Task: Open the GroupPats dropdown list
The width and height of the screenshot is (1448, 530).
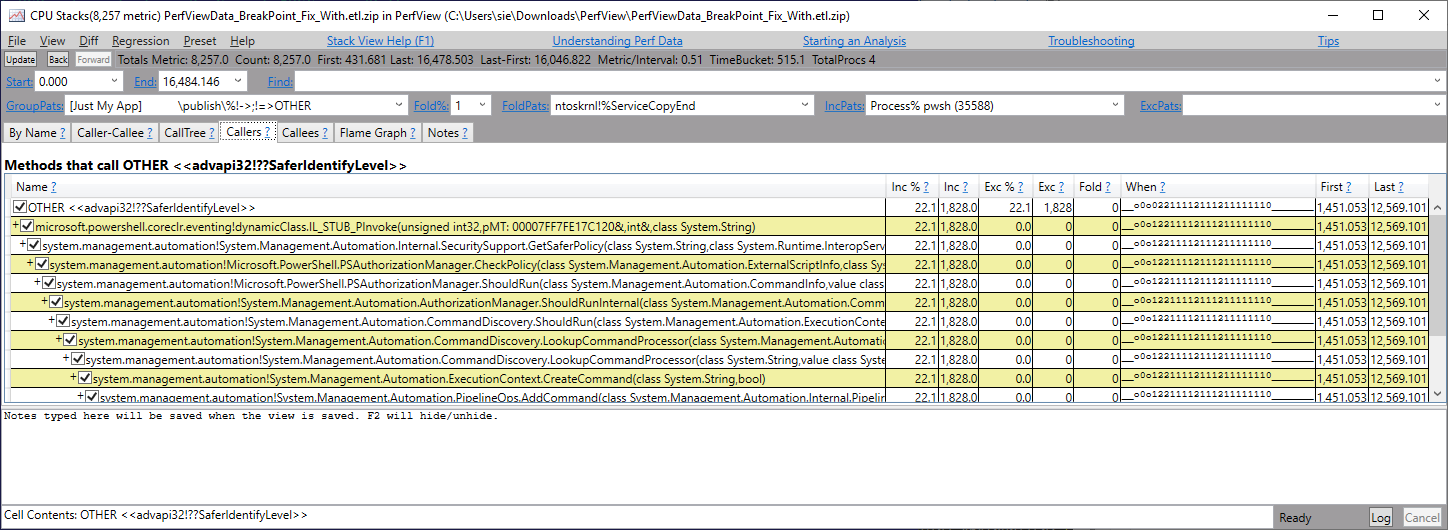Action: (397, 105)
